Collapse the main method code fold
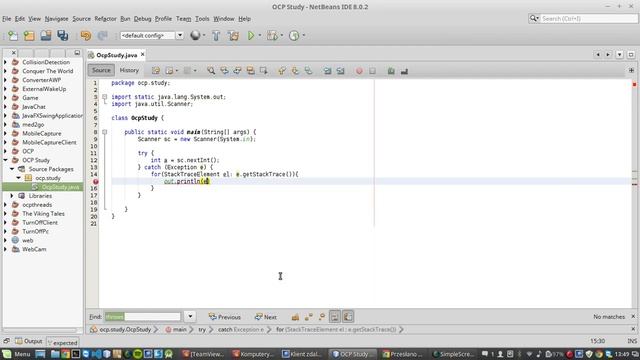 coord(104,132)
